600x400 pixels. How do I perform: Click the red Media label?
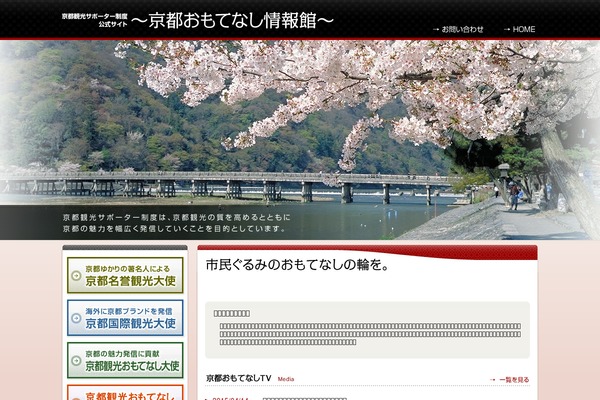coord(286,379)
